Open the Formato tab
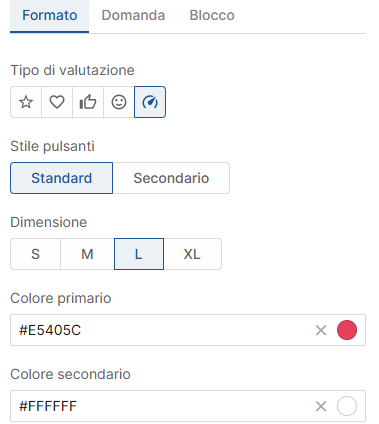Viewport: 379px width, 424px height. coord(50,16)
